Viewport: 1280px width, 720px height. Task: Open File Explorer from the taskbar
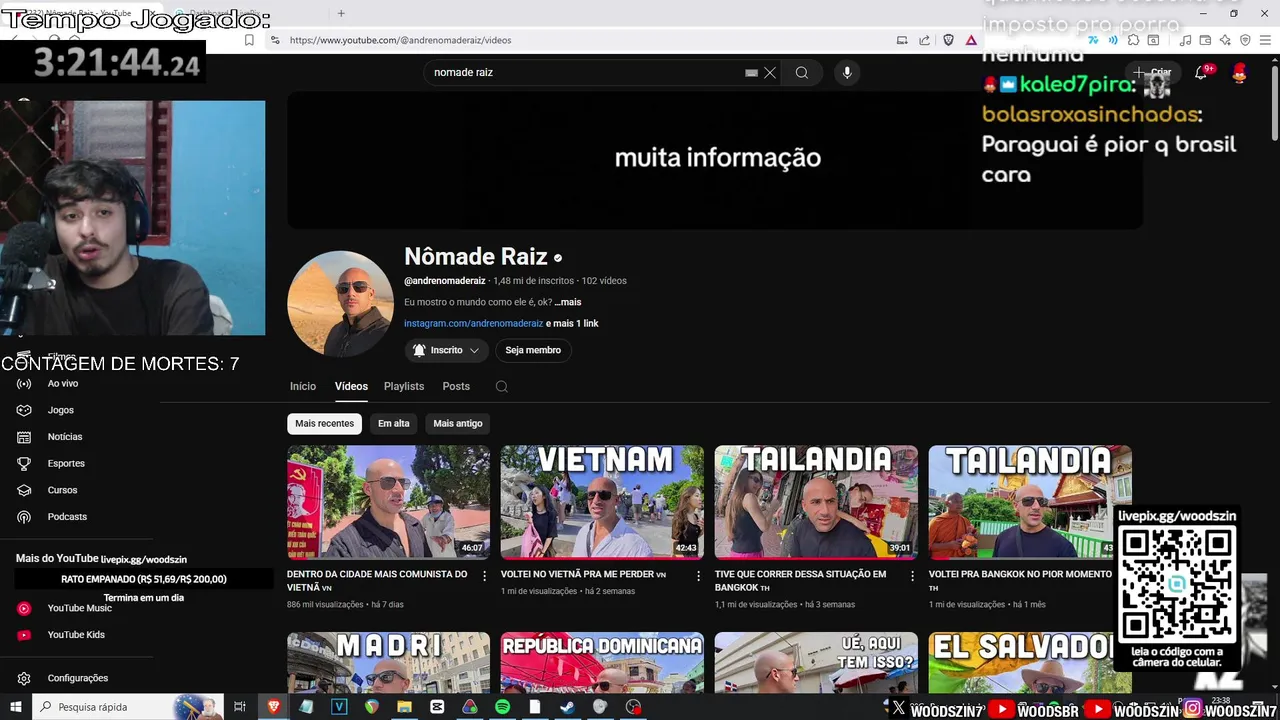point(404,706)
